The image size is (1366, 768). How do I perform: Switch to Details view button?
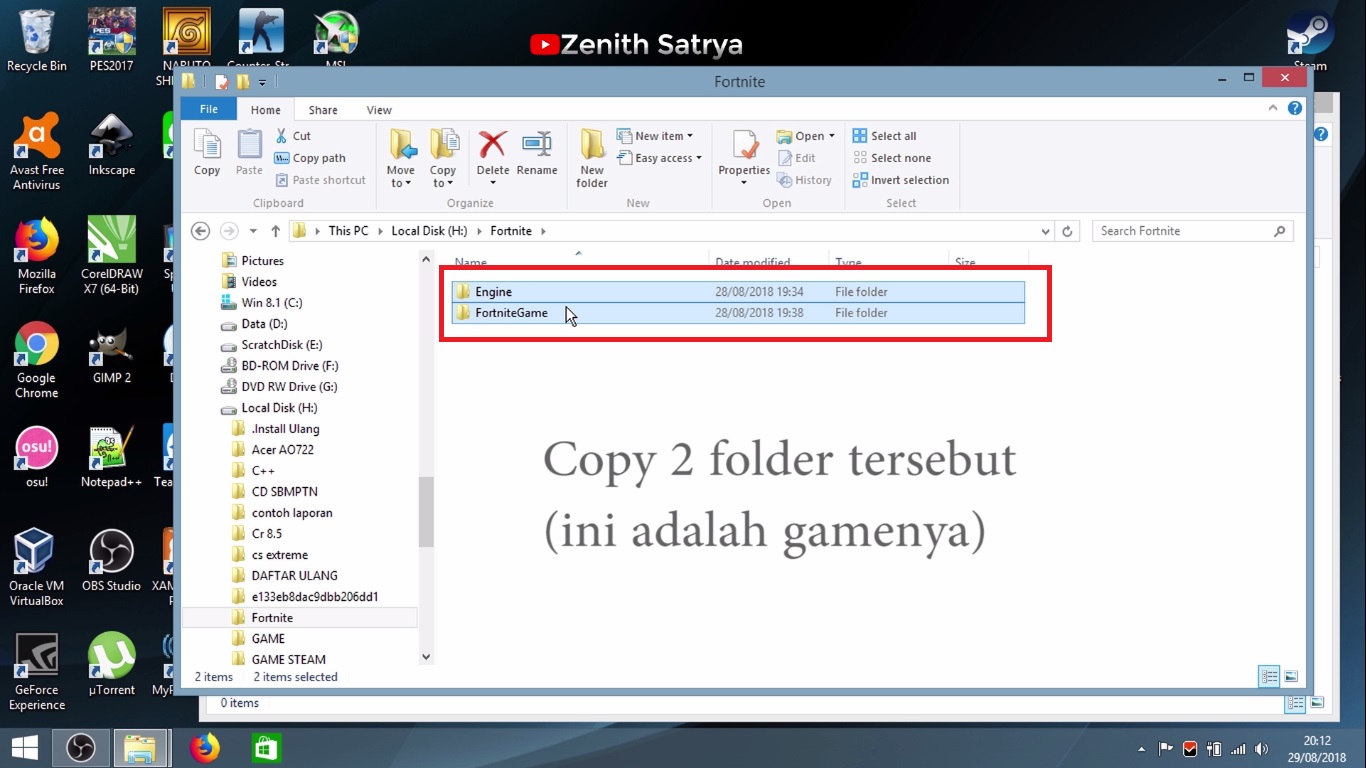pos(1269,677)
